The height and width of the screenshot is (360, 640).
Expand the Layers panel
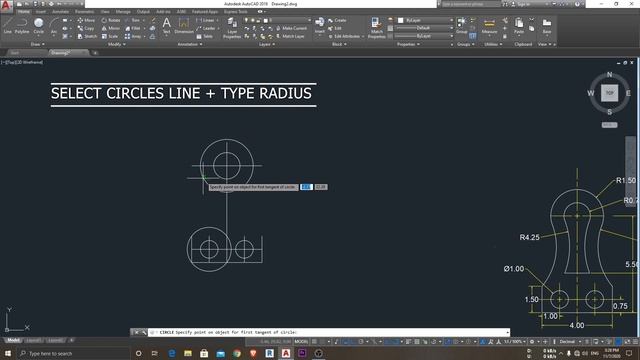pyautogui.click(x=267, y=44)
